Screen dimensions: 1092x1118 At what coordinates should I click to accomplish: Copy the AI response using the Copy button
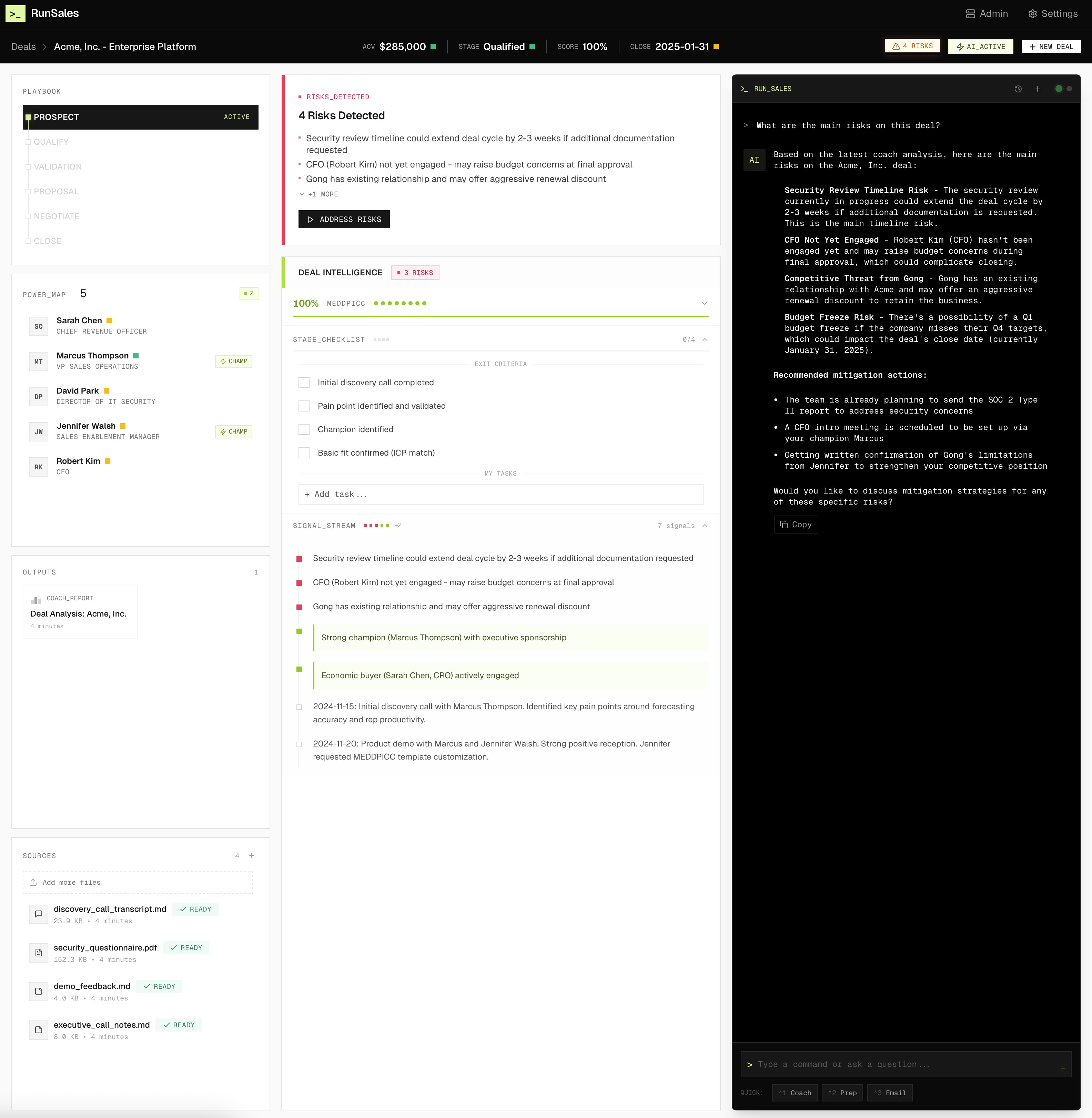796,524
